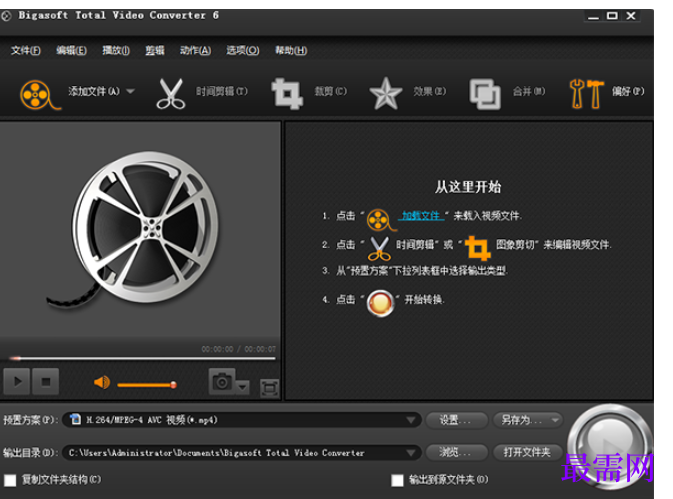Open Preferences wrench and hammer icon
This screenshot has width=673, height=499.
pos(586,94)
